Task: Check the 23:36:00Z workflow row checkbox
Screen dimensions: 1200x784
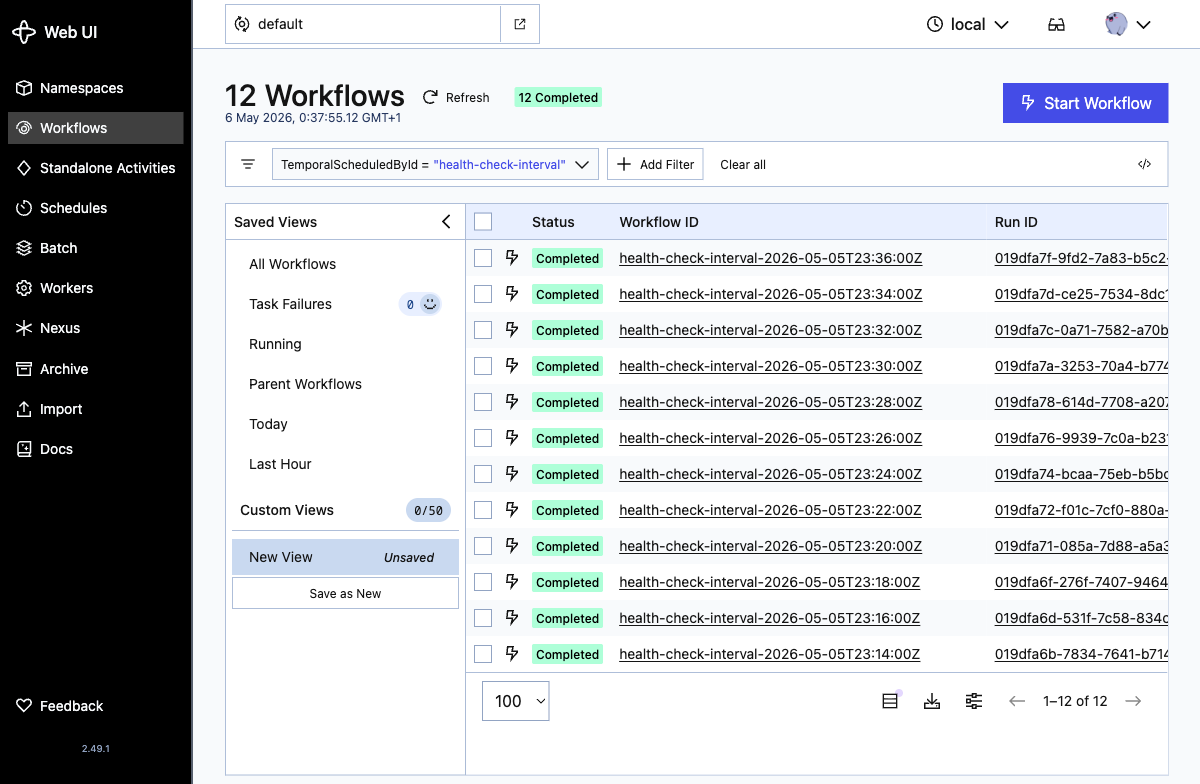Action: tap(483, 258)
